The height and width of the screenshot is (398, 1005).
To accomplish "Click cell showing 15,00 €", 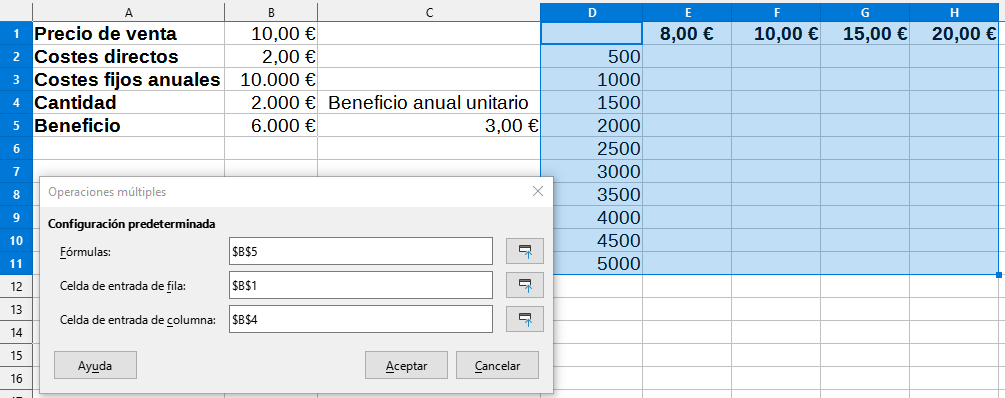I will pyautogui.click(x=865, y=33).
